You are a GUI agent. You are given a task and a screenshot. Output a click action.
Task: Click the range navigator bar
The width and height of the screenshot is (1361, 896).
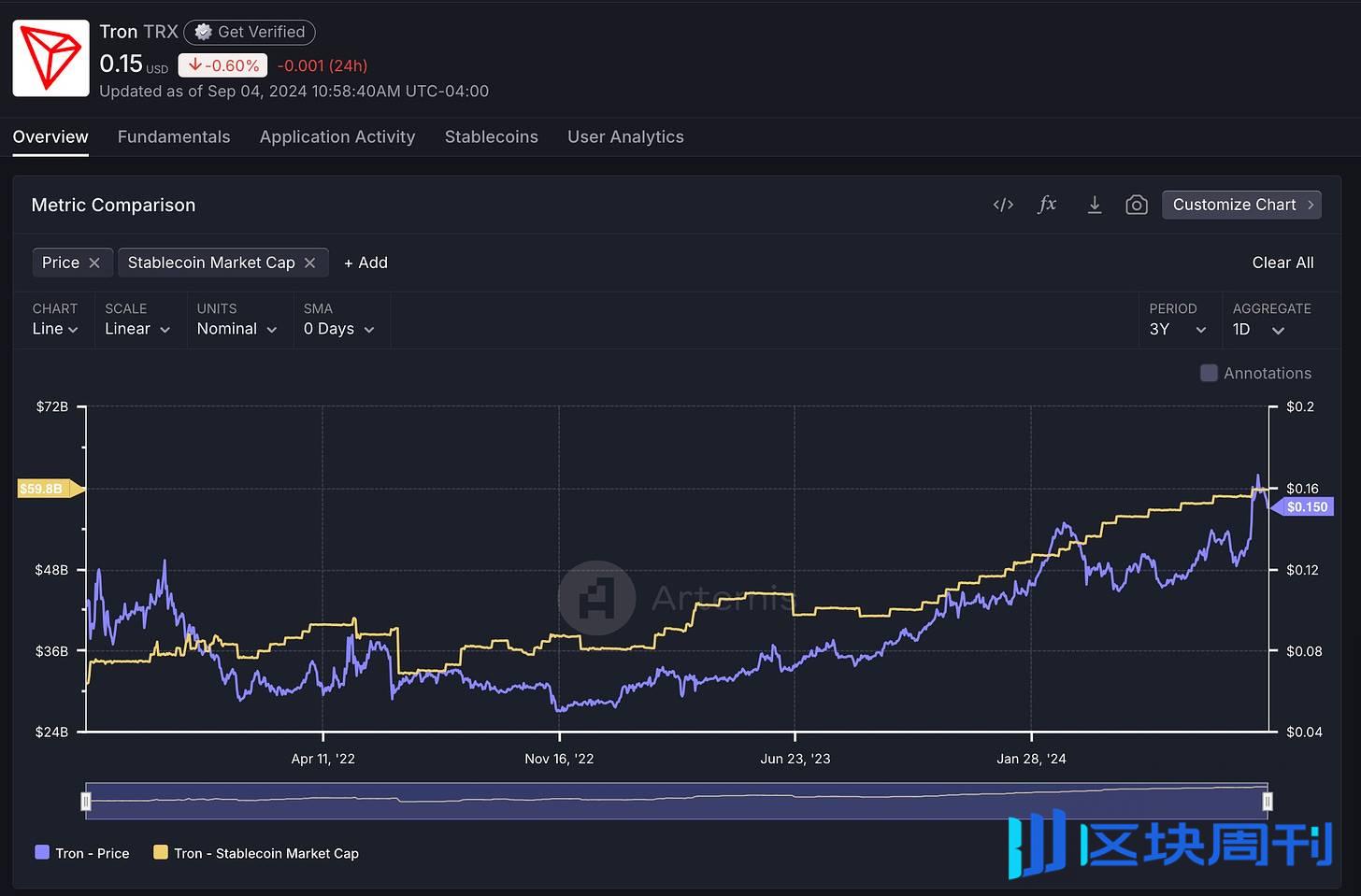(x=677, y=802)
